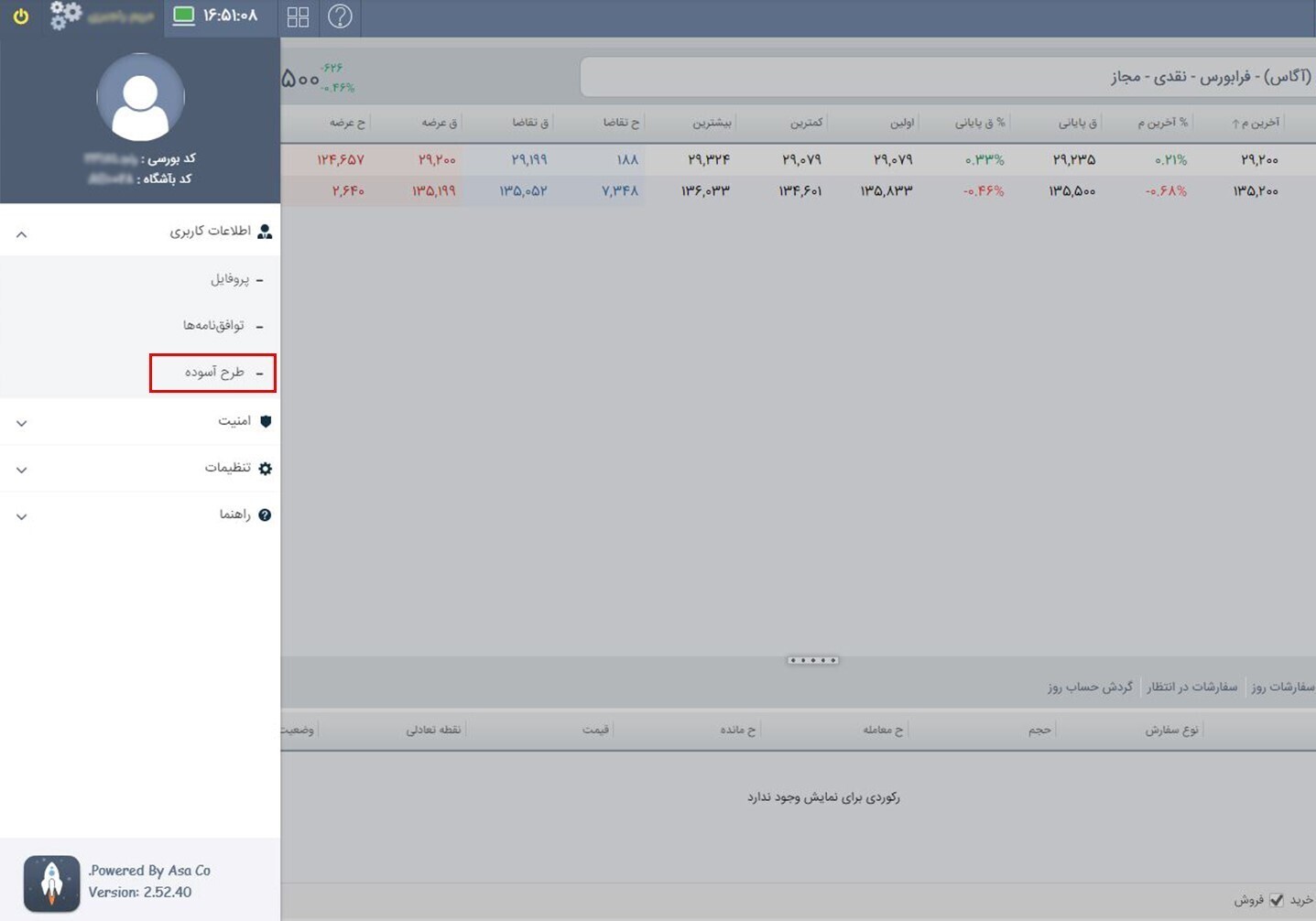The width and height of the screenshot is (1316, 921).
Task: Click the rocket logo beside Powered By Asa Co
Action: pyautogui.click(x=51, y=883)
